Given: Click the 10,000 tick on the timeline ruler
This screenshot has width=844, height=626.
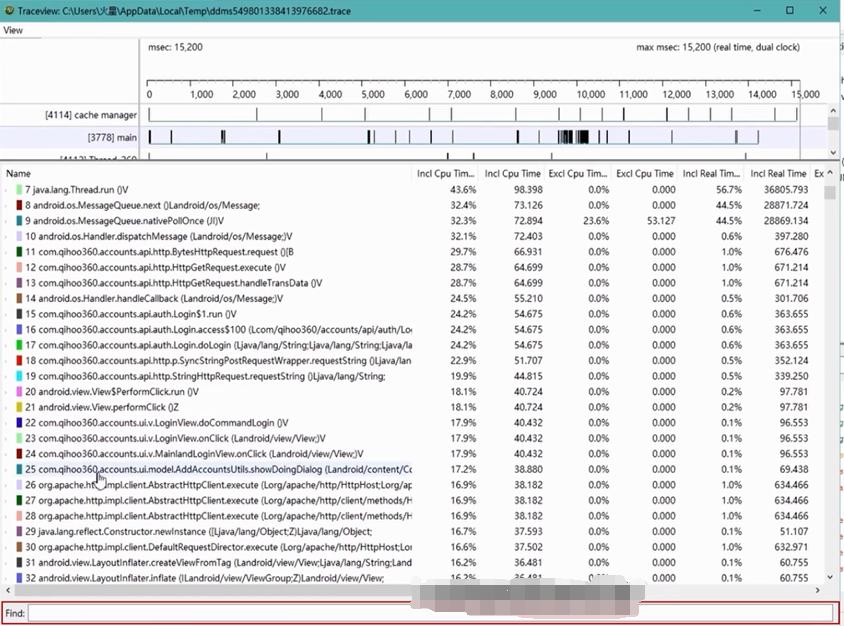Looking at the screenshot, I should point(590,94).
